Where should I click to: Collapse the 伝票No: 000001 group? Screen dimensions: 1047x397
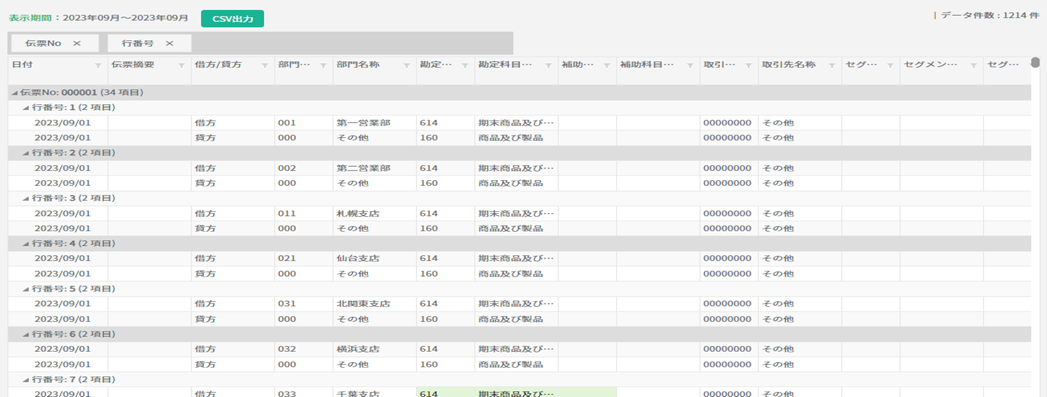[15, 92]
